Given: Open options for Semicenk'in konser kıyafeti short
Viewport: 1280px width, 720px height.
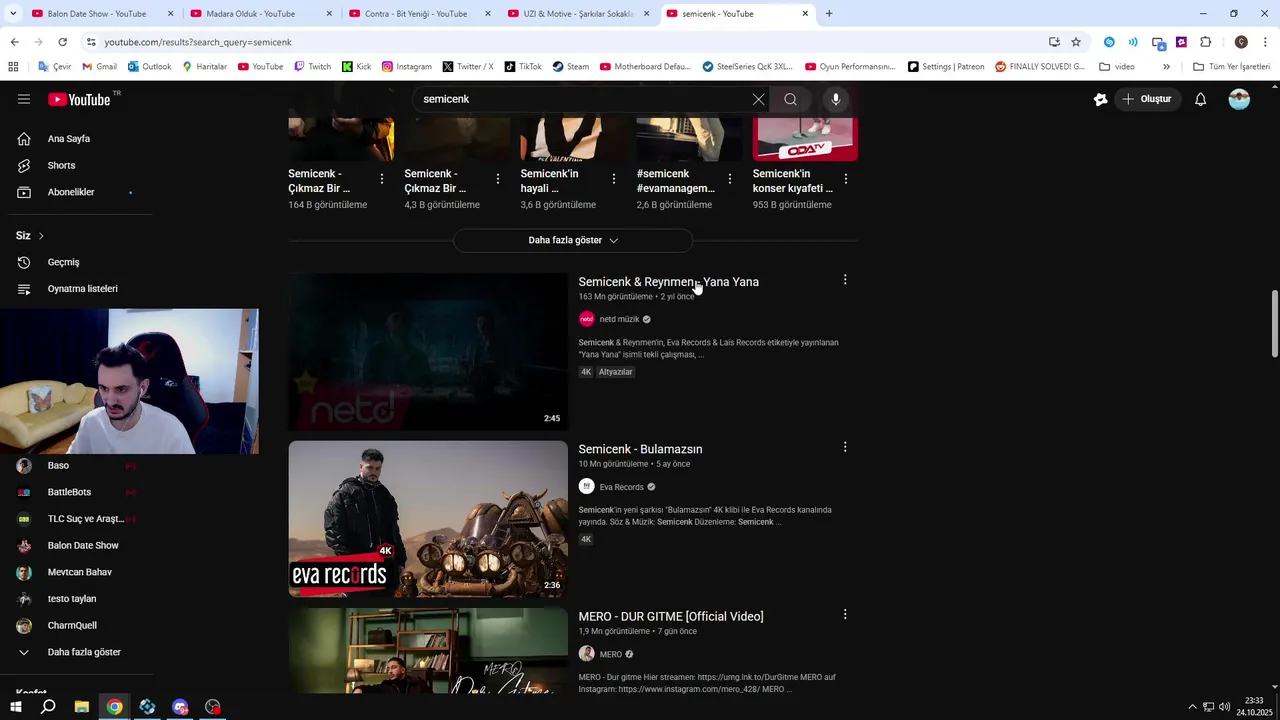Looking at the screenshot, I should [846, 179].
